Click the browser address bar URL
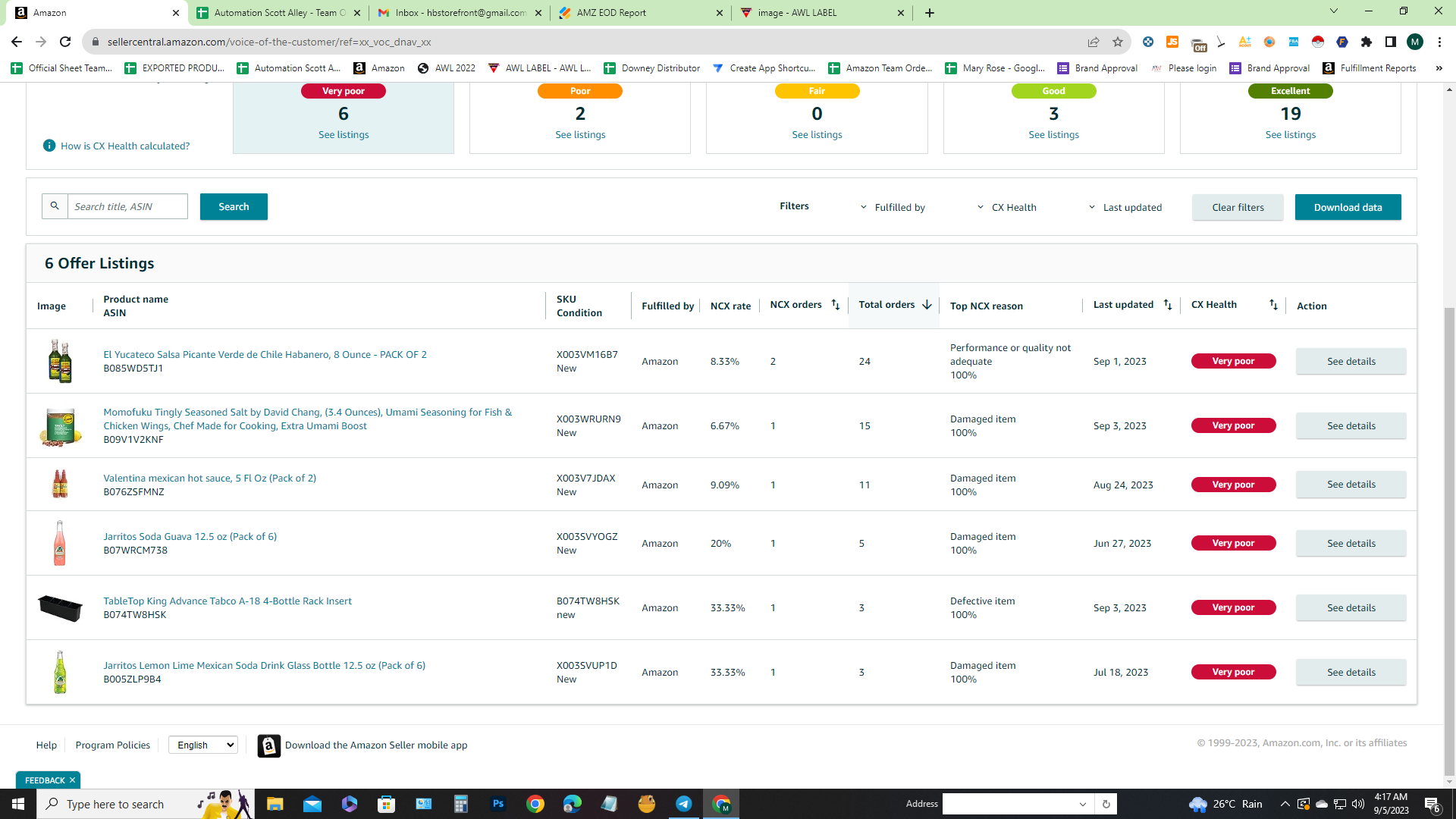This screenshot has height=819, width=1456. (269, 42)
